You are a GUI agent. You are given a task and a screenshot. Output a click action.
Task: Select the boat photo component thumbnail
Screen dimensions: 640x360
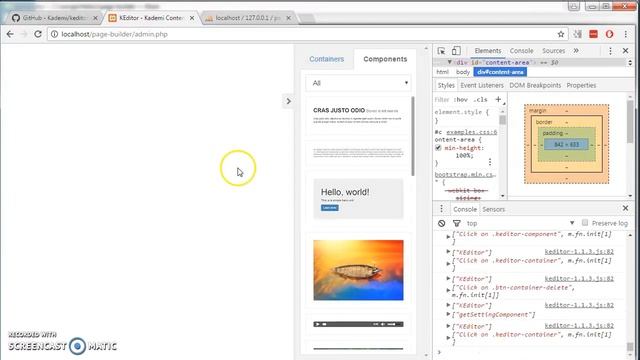tap(358, 270)
